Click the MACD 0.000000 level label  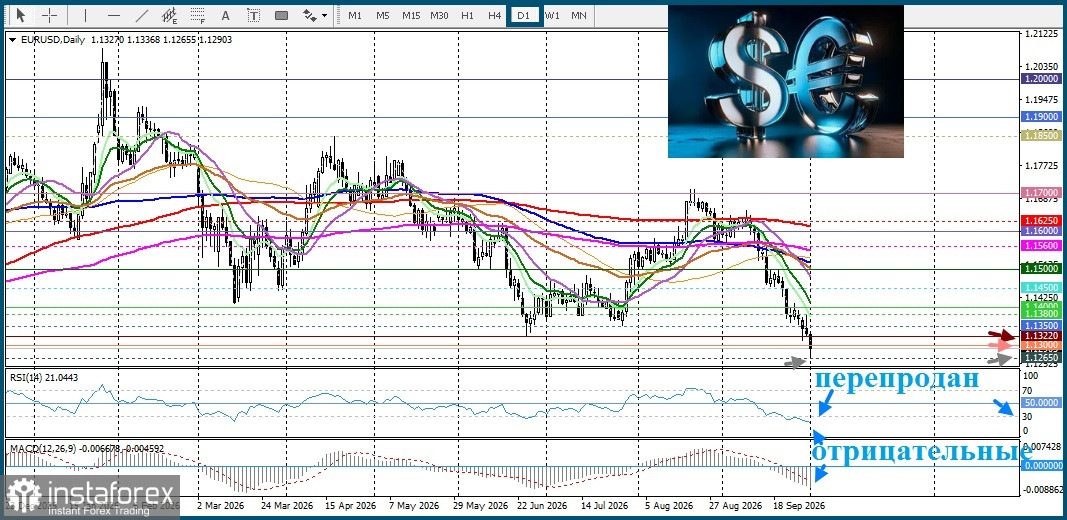1042,466
